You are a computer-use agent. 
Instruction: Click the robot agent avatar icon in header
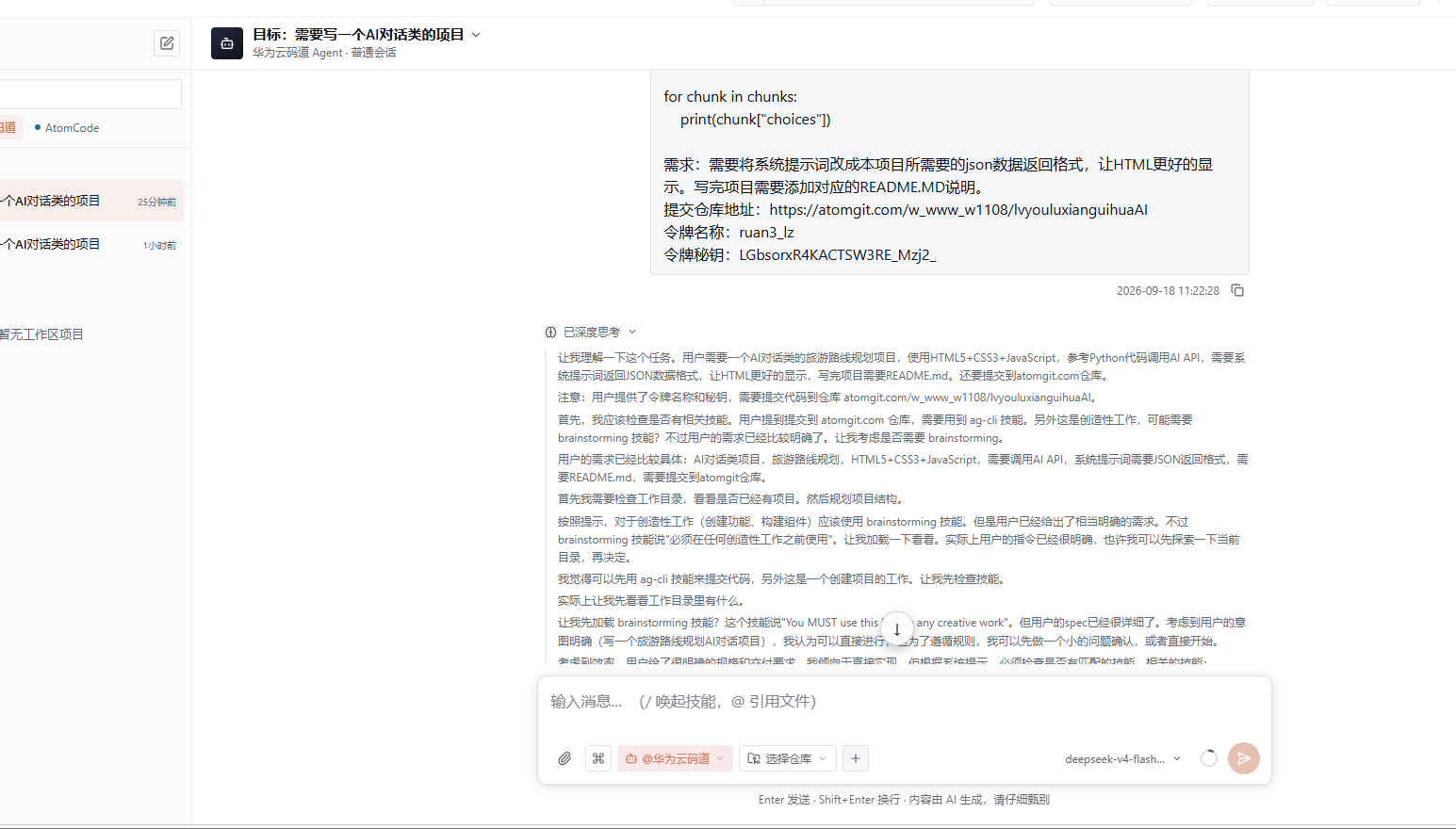[227, 43]
